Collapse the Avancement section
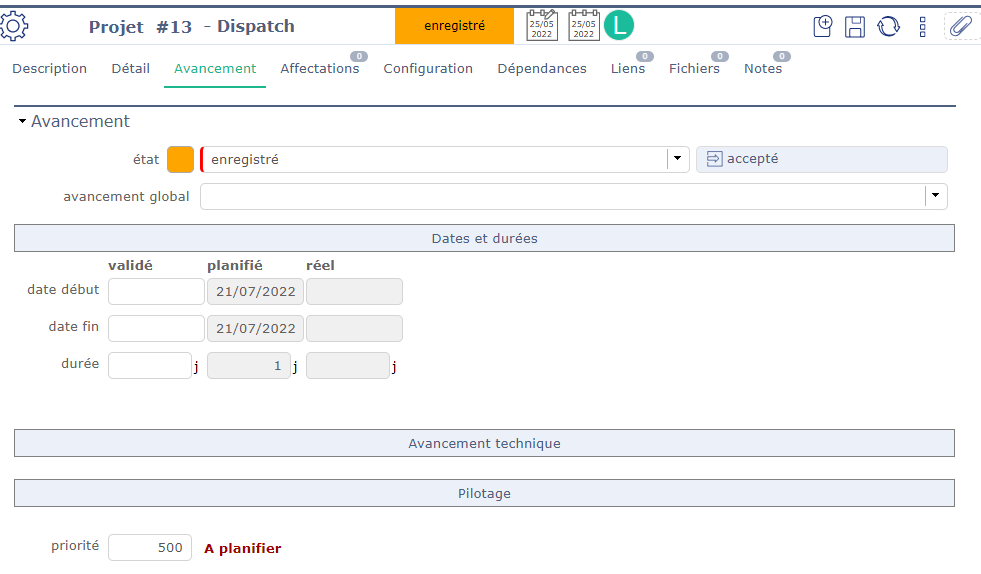Viewport: 981px width, 574px height. [x=22, y=122]
